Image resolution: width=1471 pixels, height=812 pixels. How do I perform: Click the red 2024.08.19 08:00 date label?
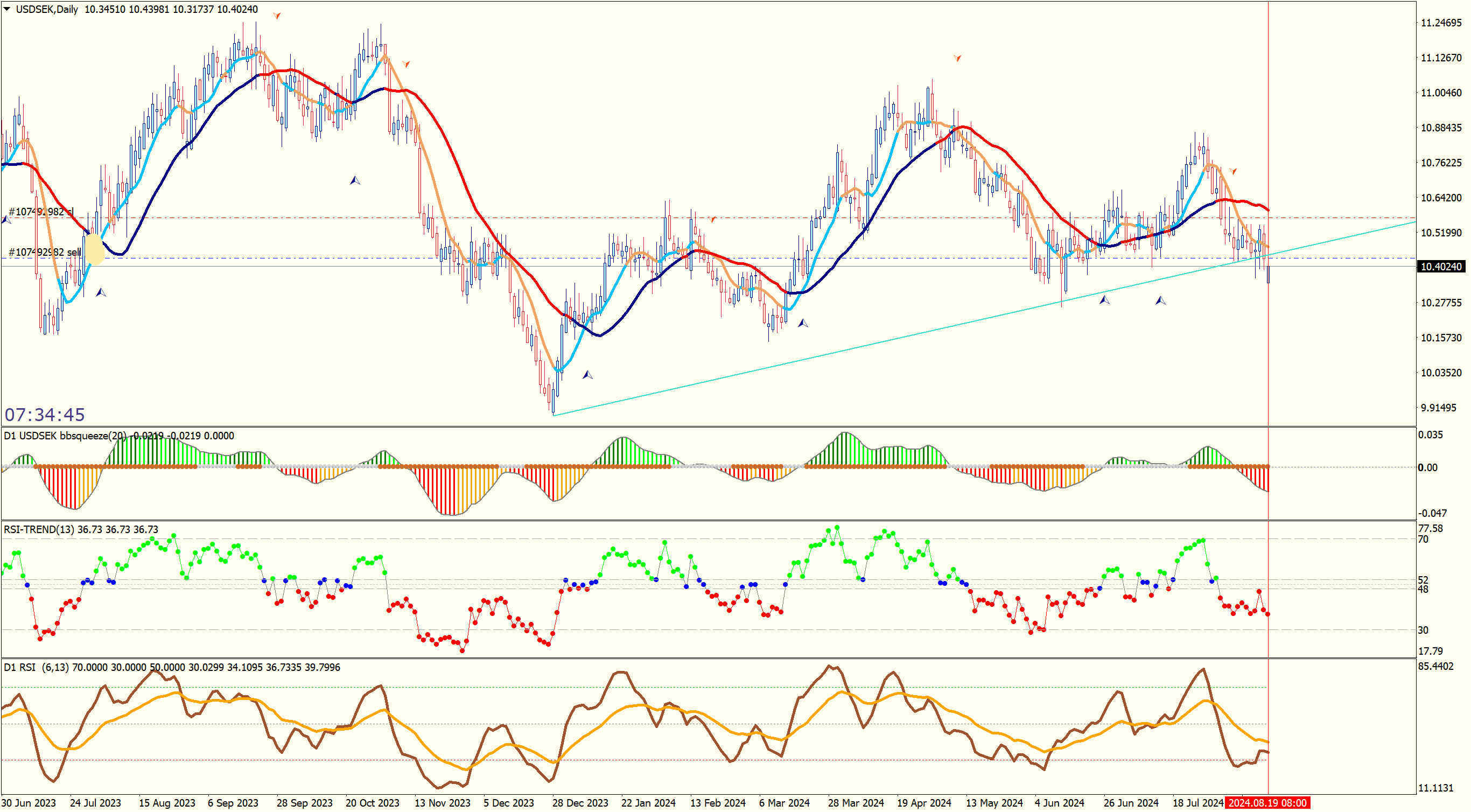pos(1267,803)
